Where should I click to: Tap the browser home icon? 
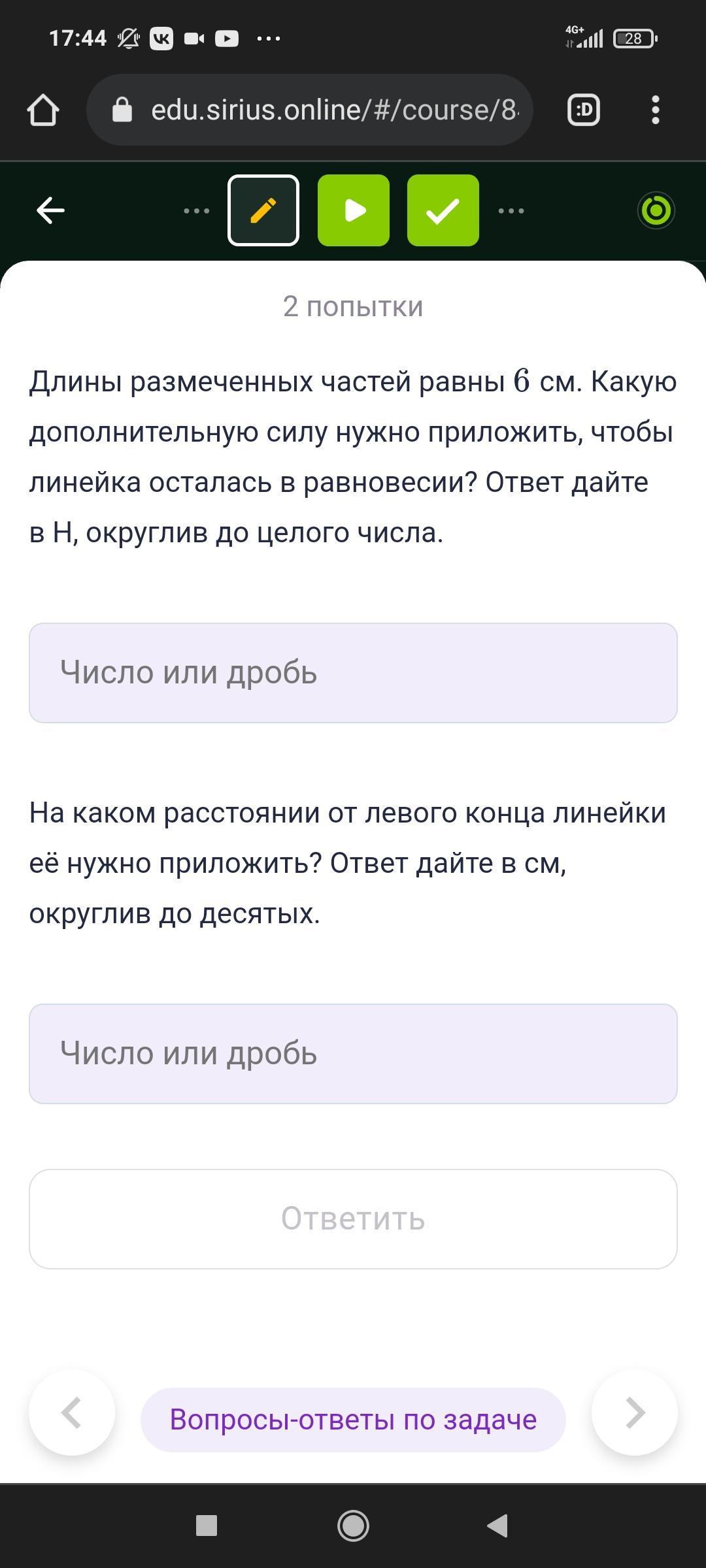click(43, 110)
